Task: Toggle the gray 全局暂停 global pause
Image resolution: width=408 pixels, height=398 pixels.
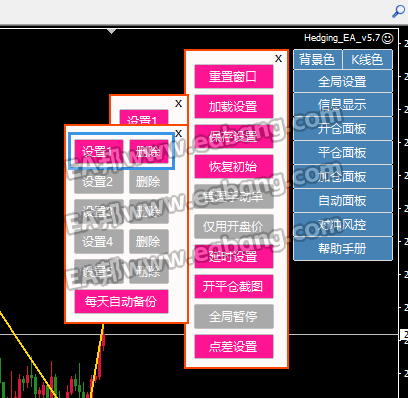Action: (x=234, y=317)
